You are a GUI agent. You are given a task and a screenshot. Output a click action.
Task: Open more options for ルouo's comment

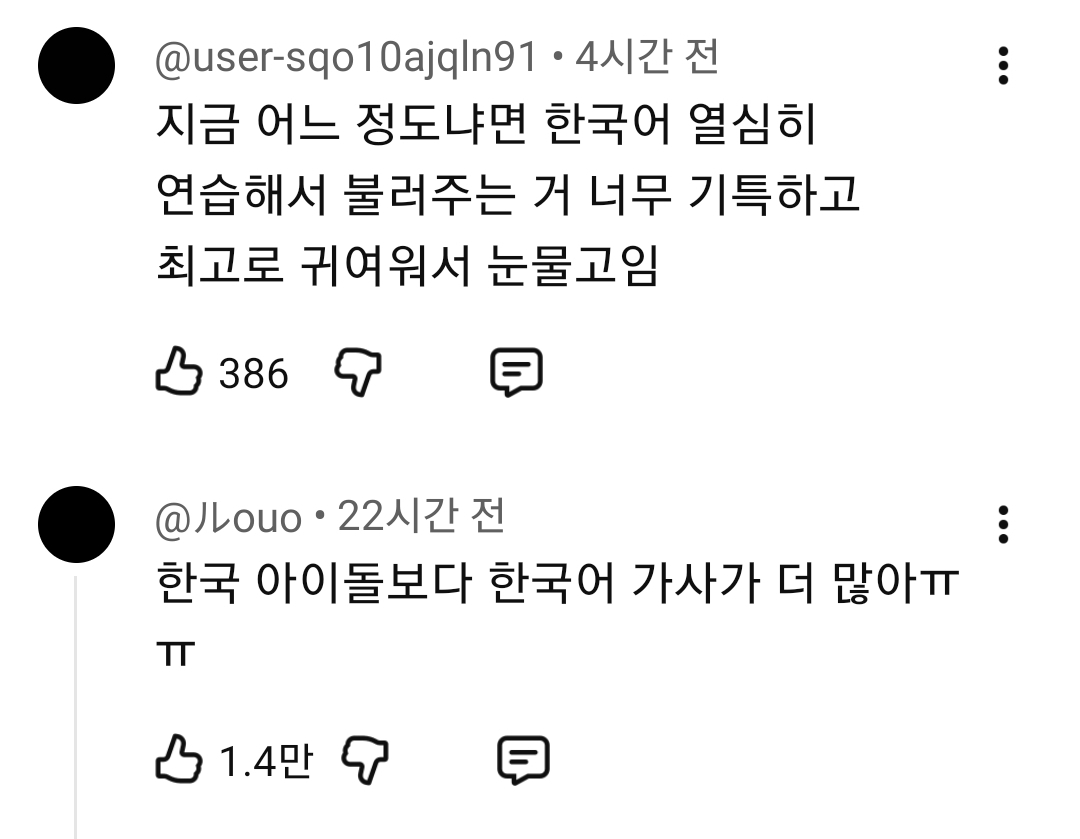1003,524
